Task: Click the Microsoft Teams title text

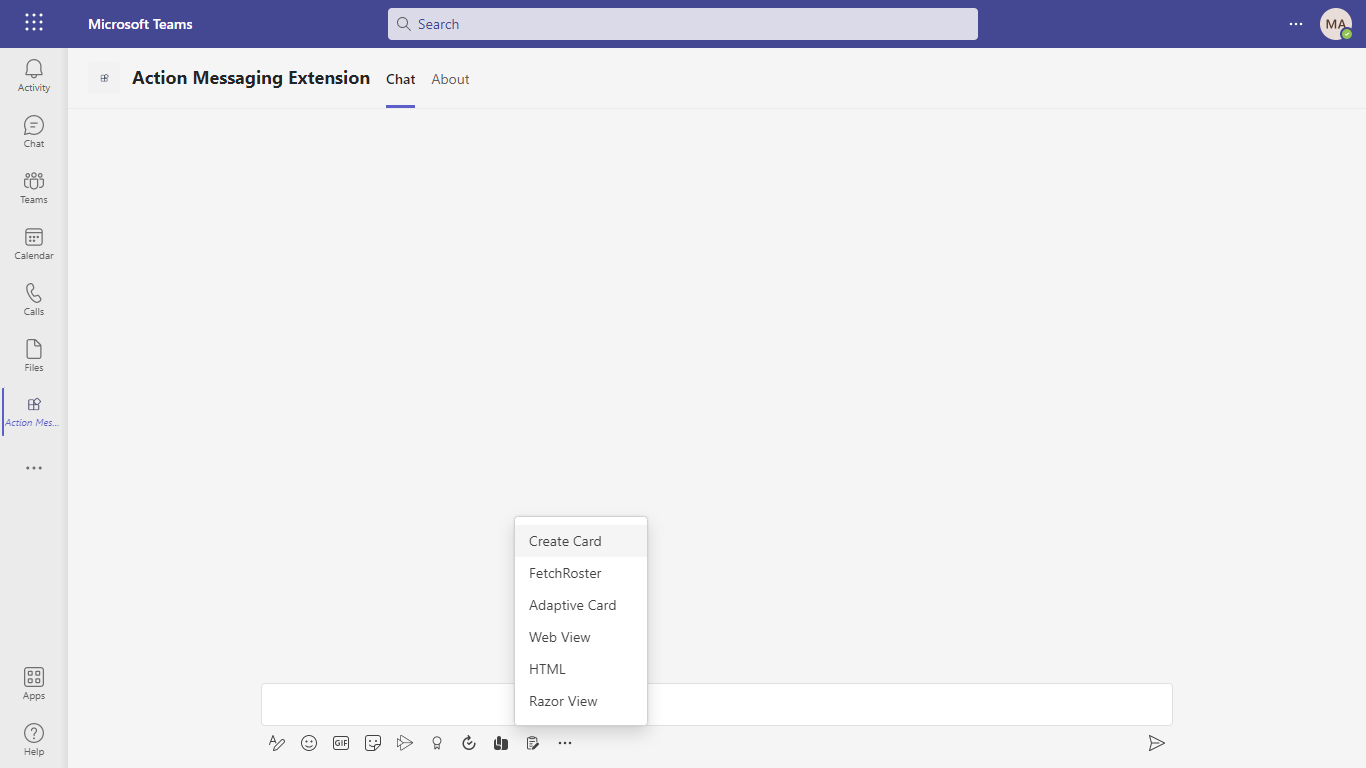Action: 140,24
